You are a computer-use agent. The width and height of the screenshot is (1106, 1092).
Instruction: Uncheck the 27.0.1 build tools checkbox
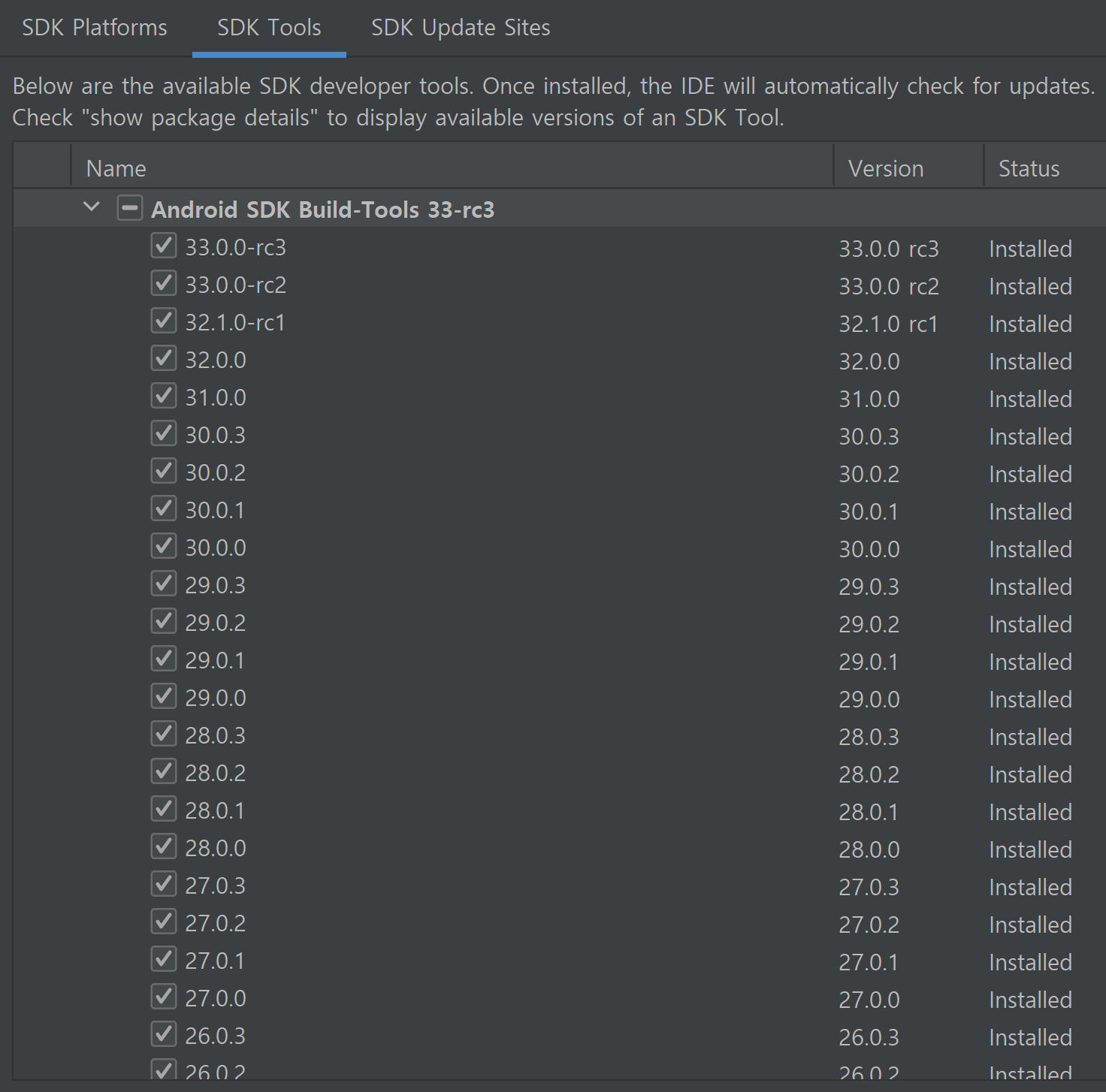point(164,959)
